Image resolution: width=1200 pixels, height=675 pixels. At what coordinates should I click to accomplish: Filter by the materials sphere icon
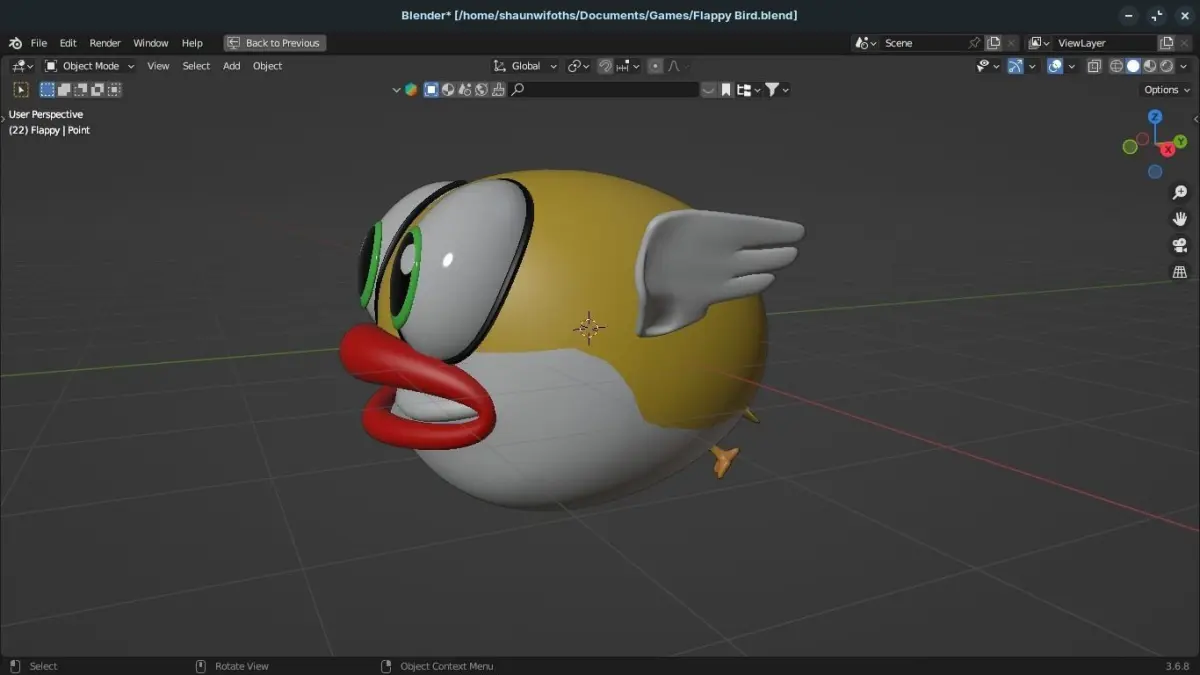pyautogui.click(x=448, y=90)
